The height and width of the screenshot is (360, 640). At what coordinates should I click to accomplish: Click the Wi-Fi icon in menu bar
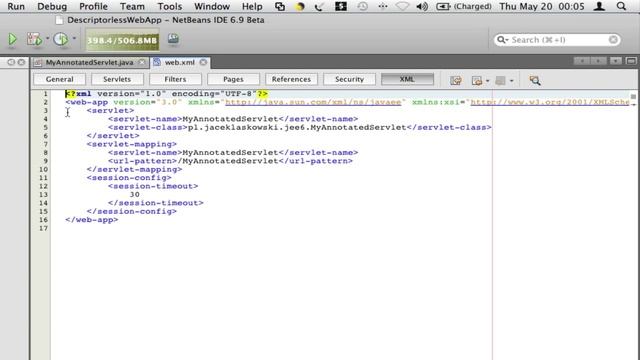402,7
